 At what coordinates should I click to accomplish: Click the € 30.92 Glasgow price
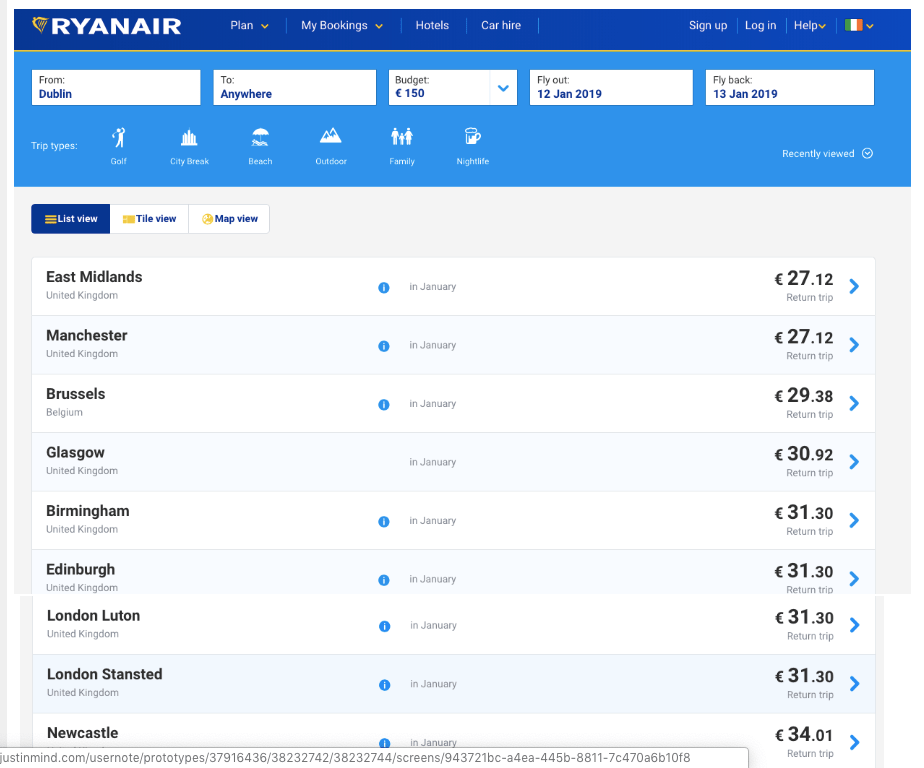(804, 454)
